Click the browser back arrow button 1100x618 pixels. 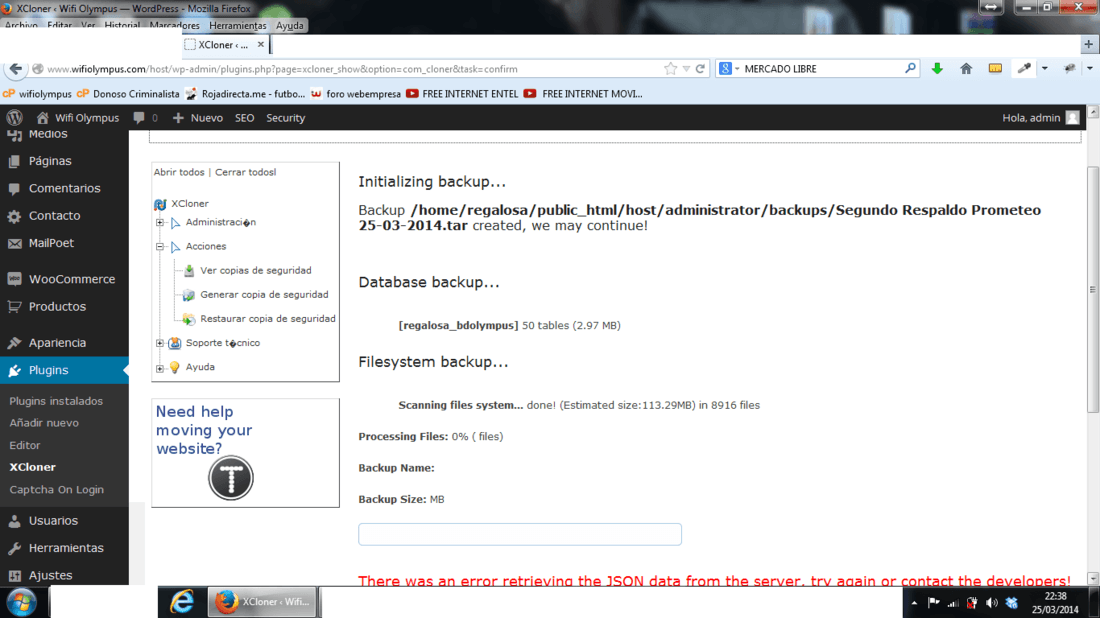[x=15, y=69]
